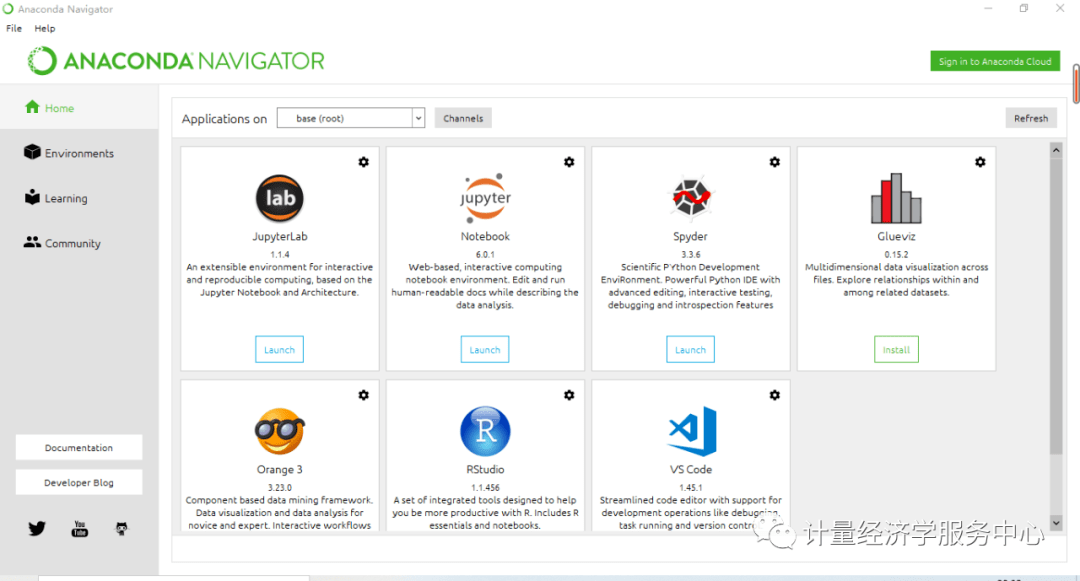The width and height of the screenshot is (1080, 581).
Task: Open Spyder card gear options
Action: [x=775, y=162]
